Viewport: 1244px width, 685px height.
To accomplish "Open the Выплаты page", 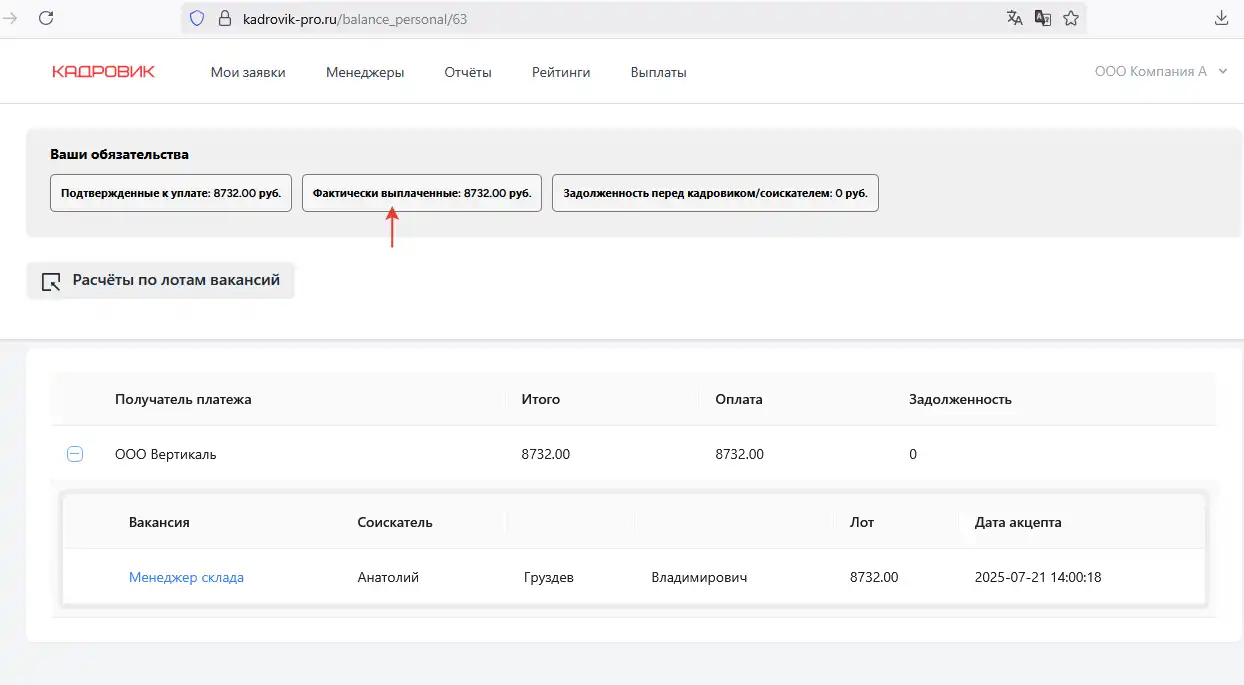I will (658, 72).
